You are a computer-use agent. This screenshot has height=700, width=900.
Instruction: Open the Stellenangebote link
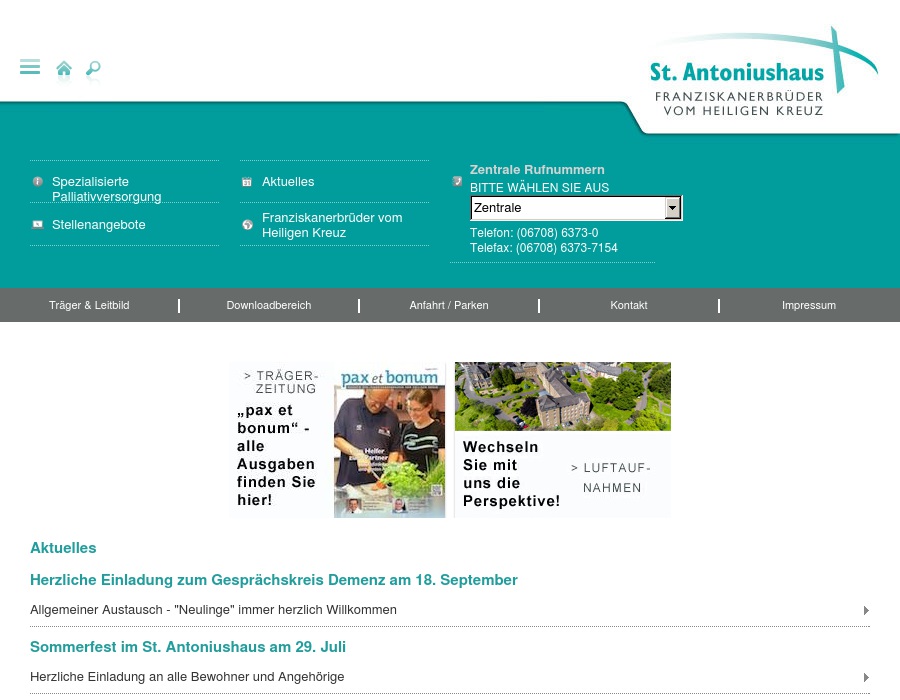[x=98, y=224]
